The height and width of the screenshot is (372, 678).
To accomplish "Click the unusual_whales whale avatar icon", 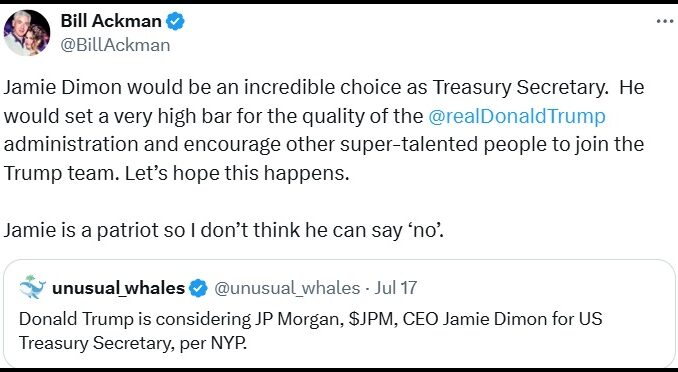I will pos(33,287).
